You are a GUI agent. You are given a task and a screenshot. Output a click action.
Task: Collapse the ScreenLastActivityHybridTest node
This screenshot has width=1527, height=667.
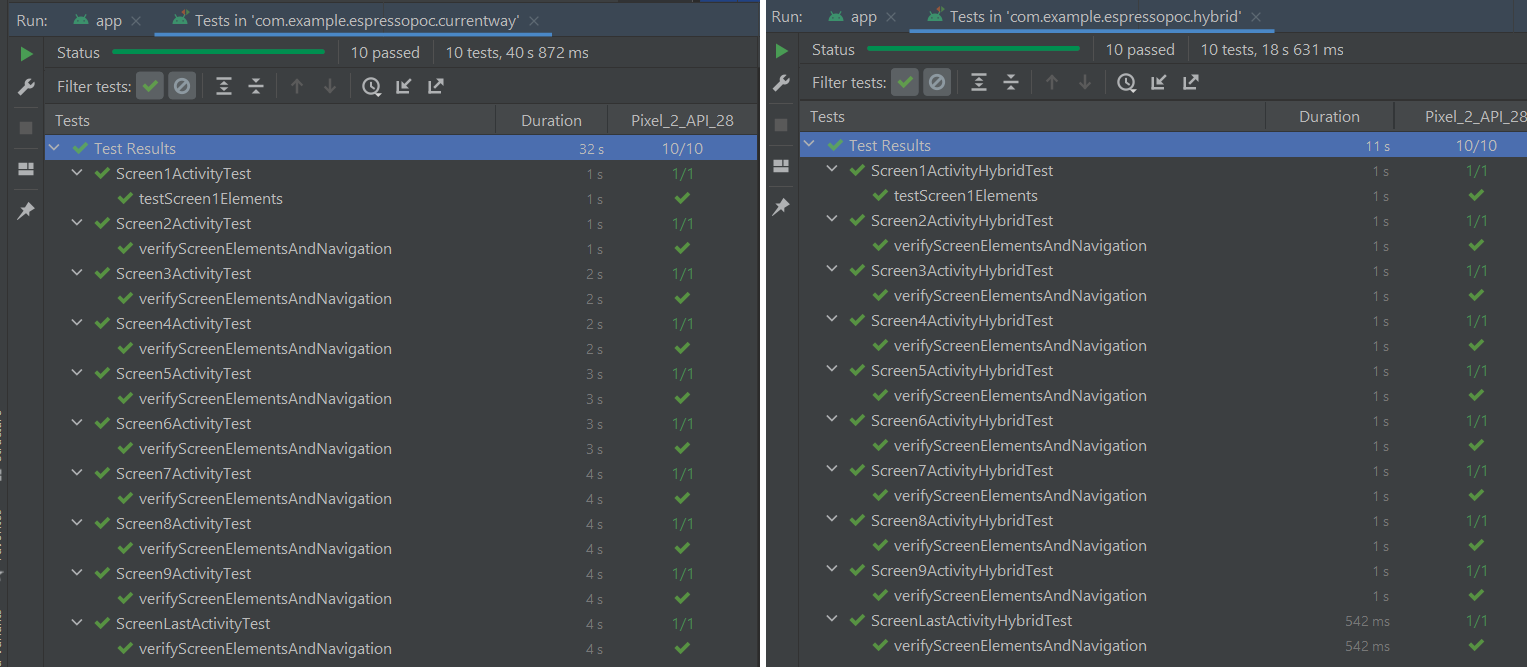(831, 620)
